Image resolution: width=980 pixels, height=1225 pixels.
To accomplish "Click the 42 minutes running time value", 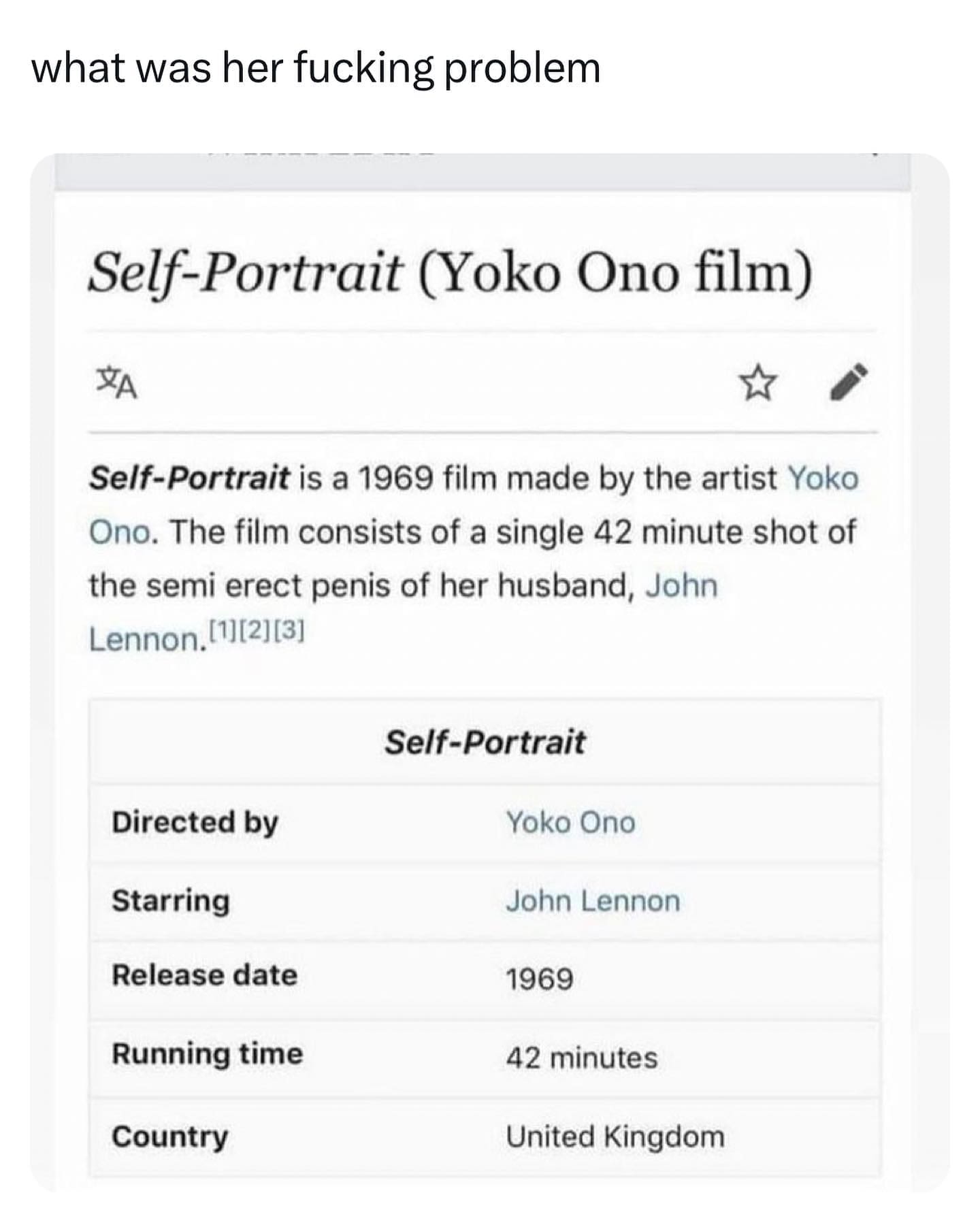I will click(581, 1058).
